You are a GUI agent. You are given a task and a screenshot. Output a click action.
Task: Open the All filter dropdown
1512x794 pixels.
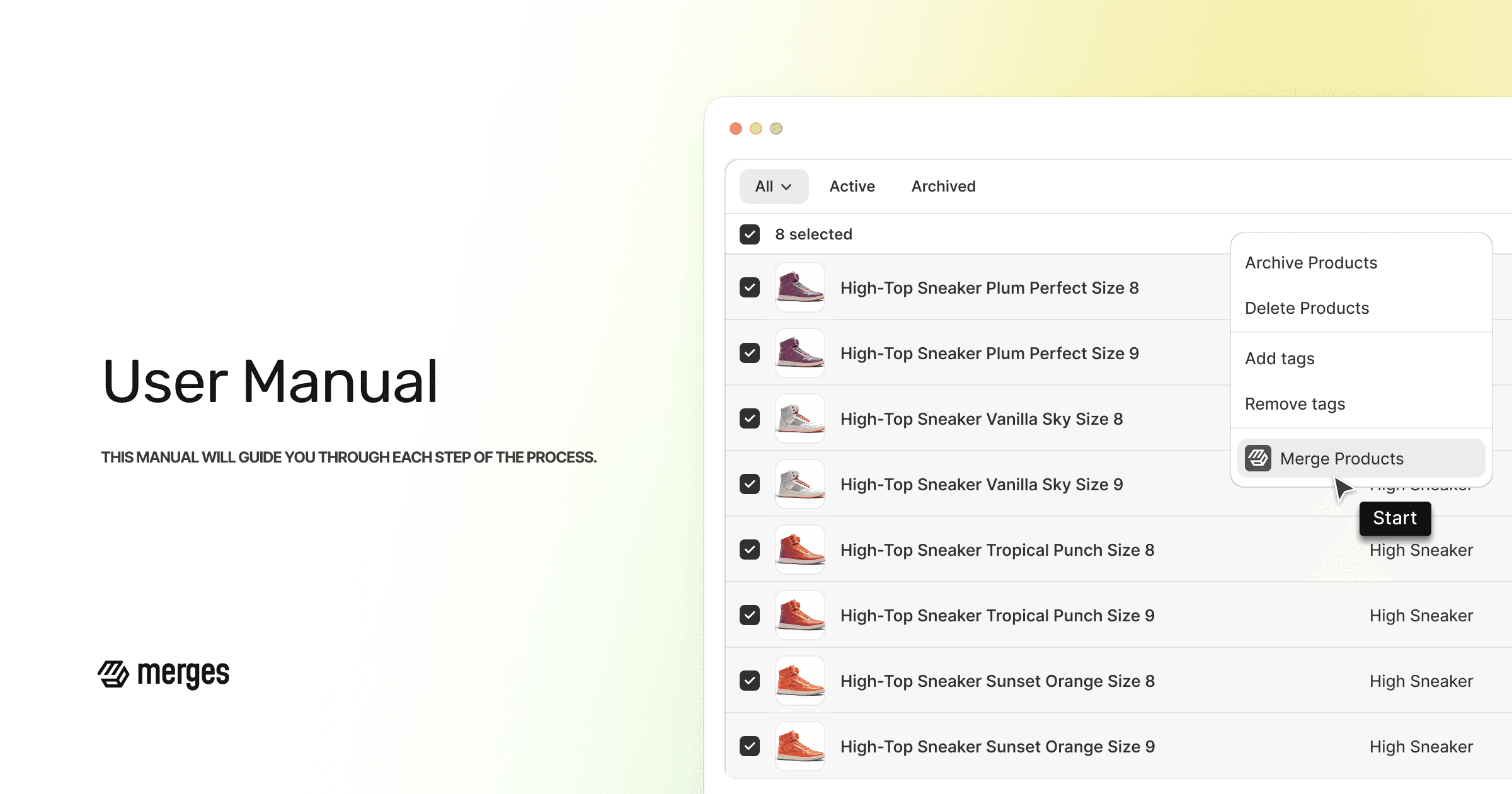tap(774, 187)
